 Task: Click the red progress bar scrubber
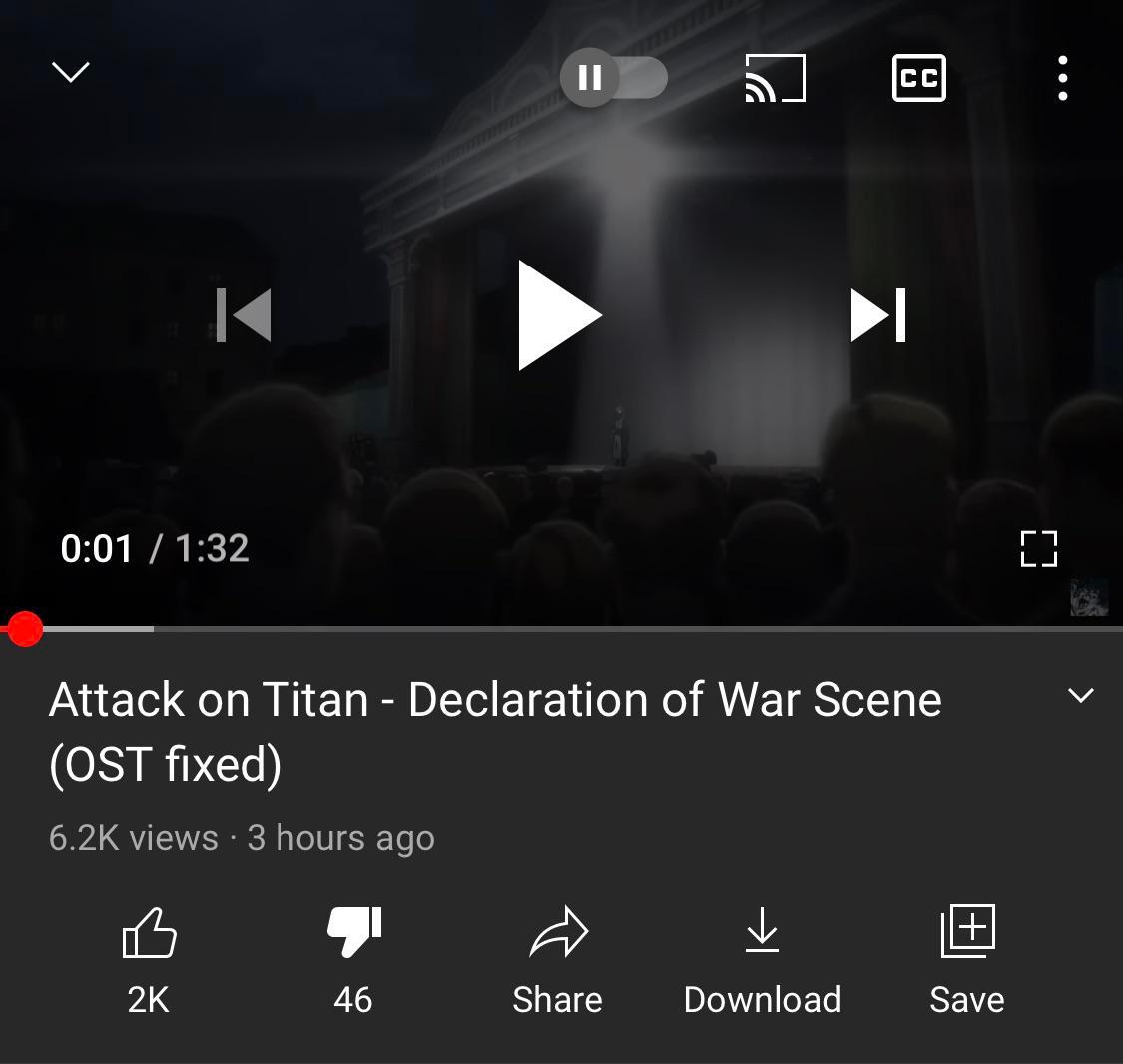coord(25,629)
